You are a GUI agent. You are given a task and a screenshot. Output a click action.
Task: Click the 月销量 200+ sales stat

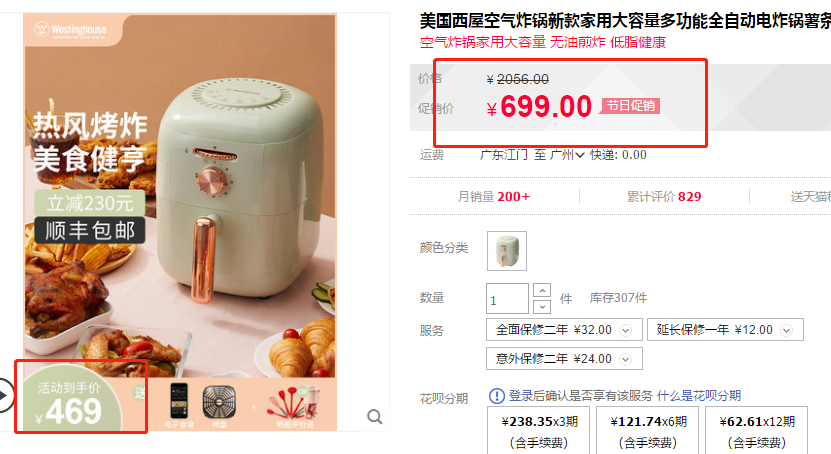493,197
